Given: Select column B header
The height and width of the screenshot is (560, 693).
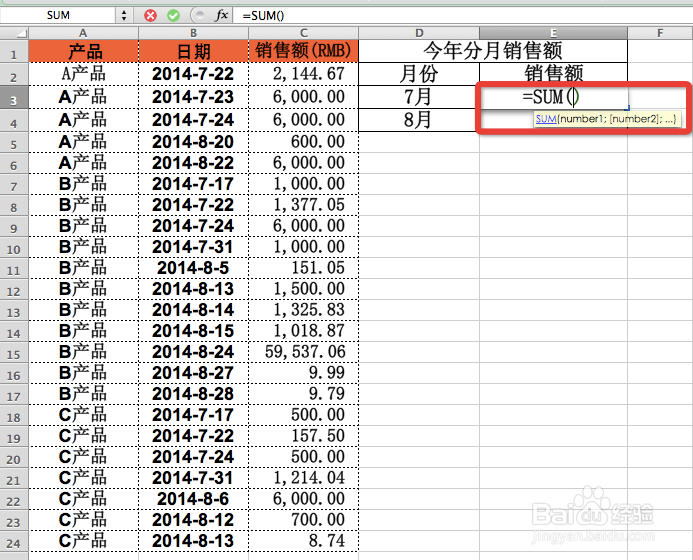Looking at the screenshot, I should tap(194, 33).
